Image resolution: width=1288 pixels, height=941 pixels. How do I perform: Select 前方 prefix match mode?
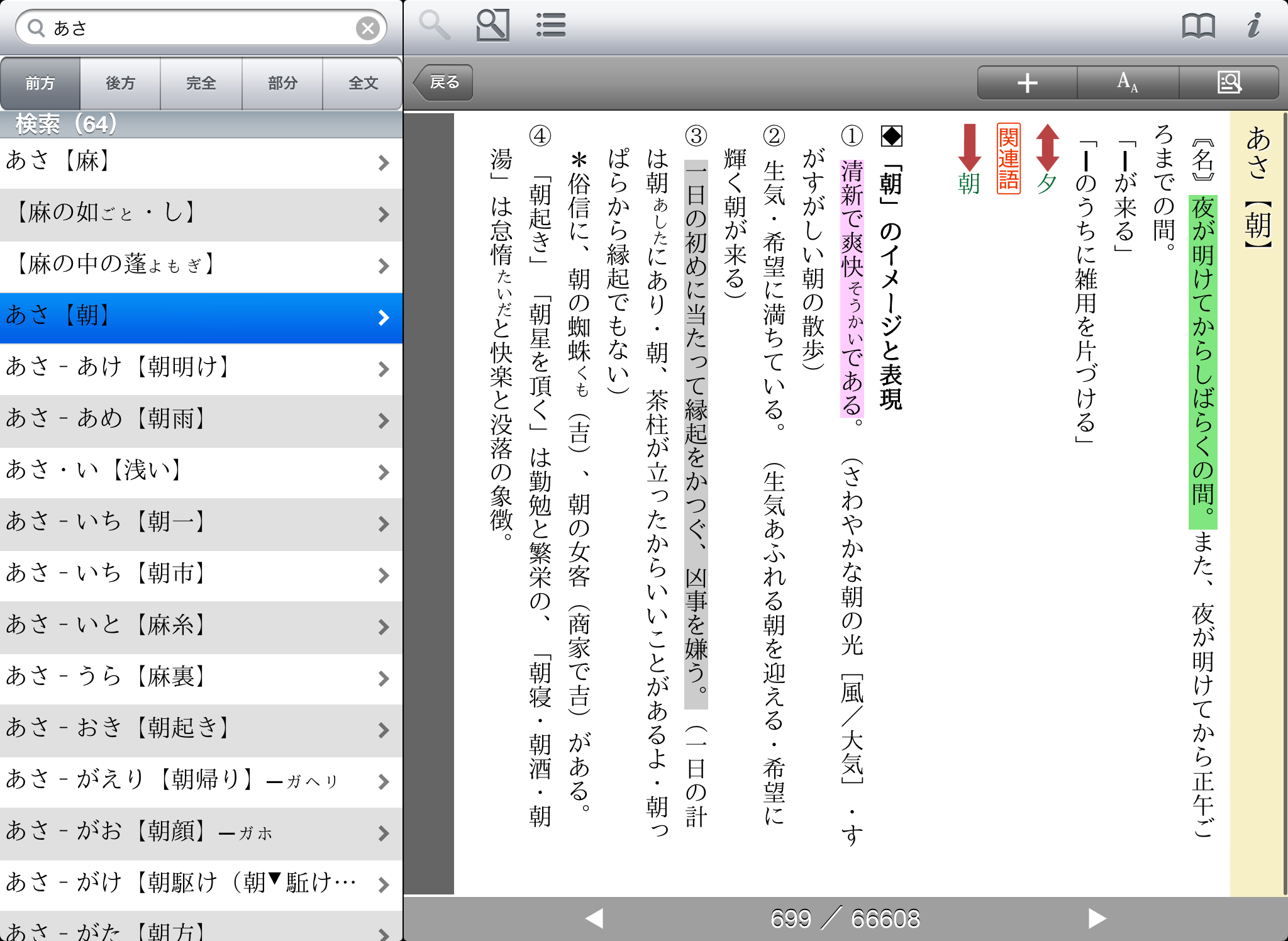click(x=40, y=83)
